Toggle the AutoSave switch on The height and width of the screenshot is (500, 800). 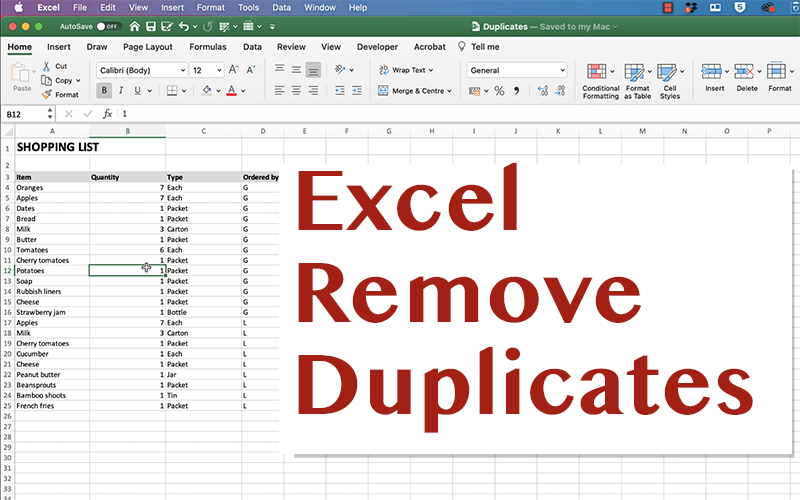(x=108, y=27)
